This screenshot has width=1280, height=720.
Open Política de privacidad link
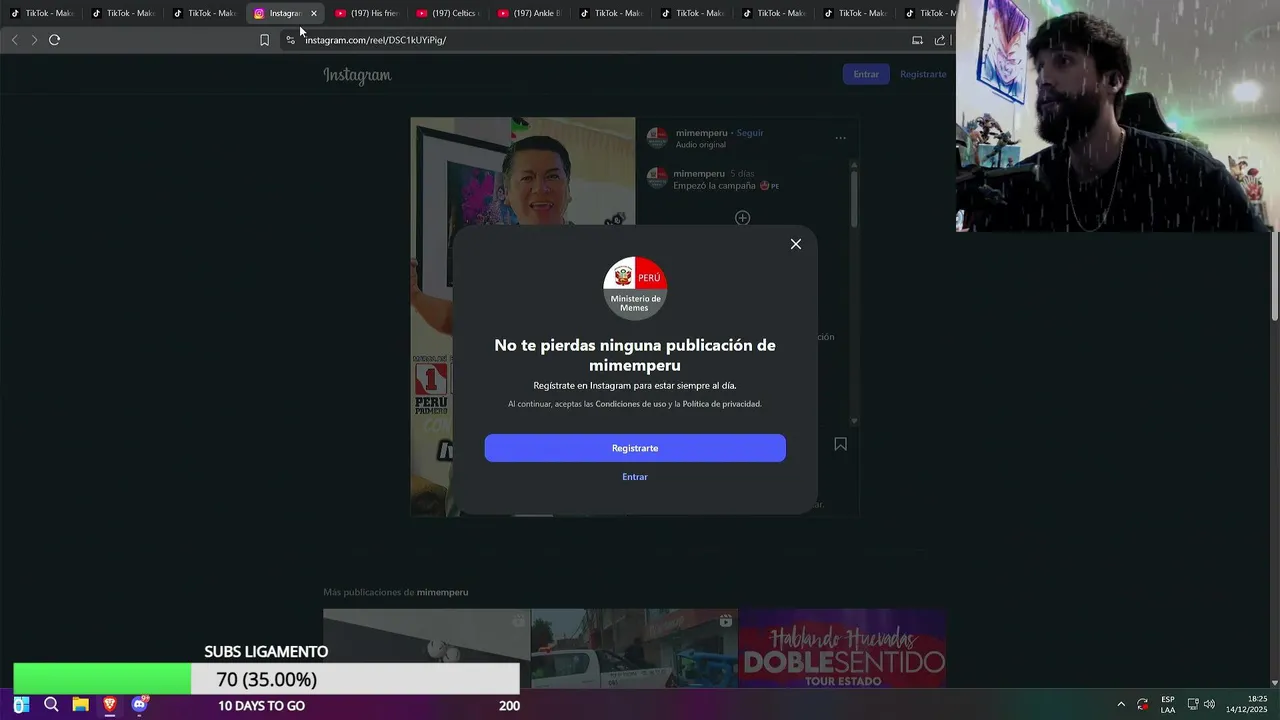pos(722,404)
